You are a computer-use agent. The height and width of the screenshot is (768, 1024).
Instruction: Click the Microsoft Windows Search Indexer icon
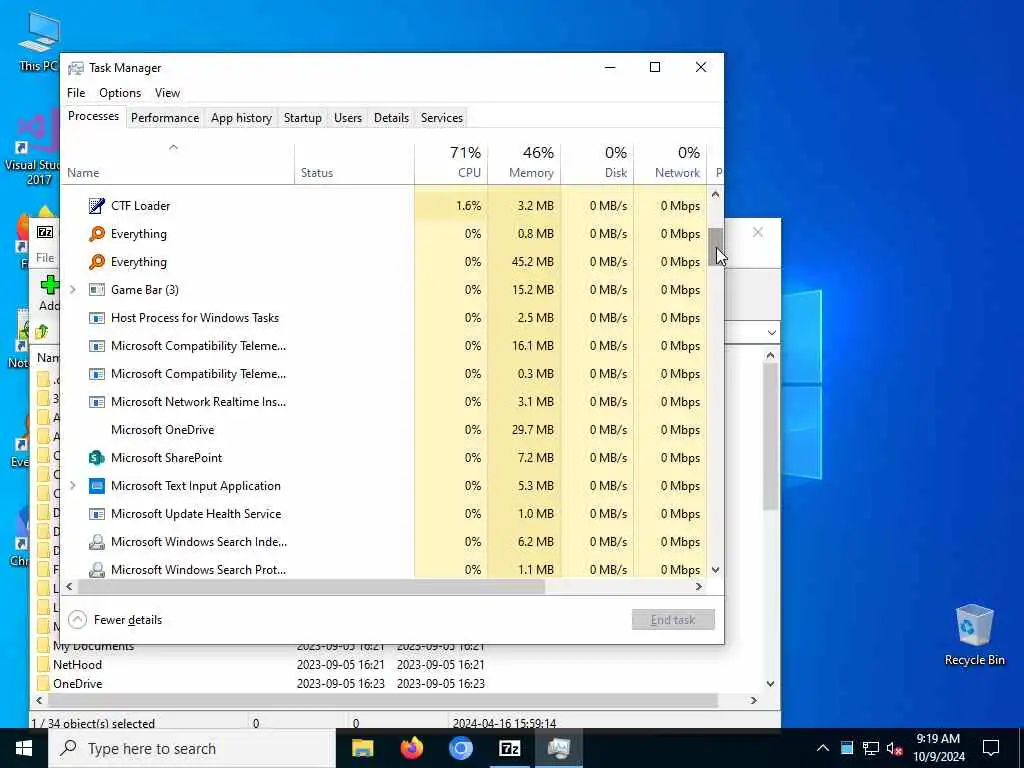97,542
